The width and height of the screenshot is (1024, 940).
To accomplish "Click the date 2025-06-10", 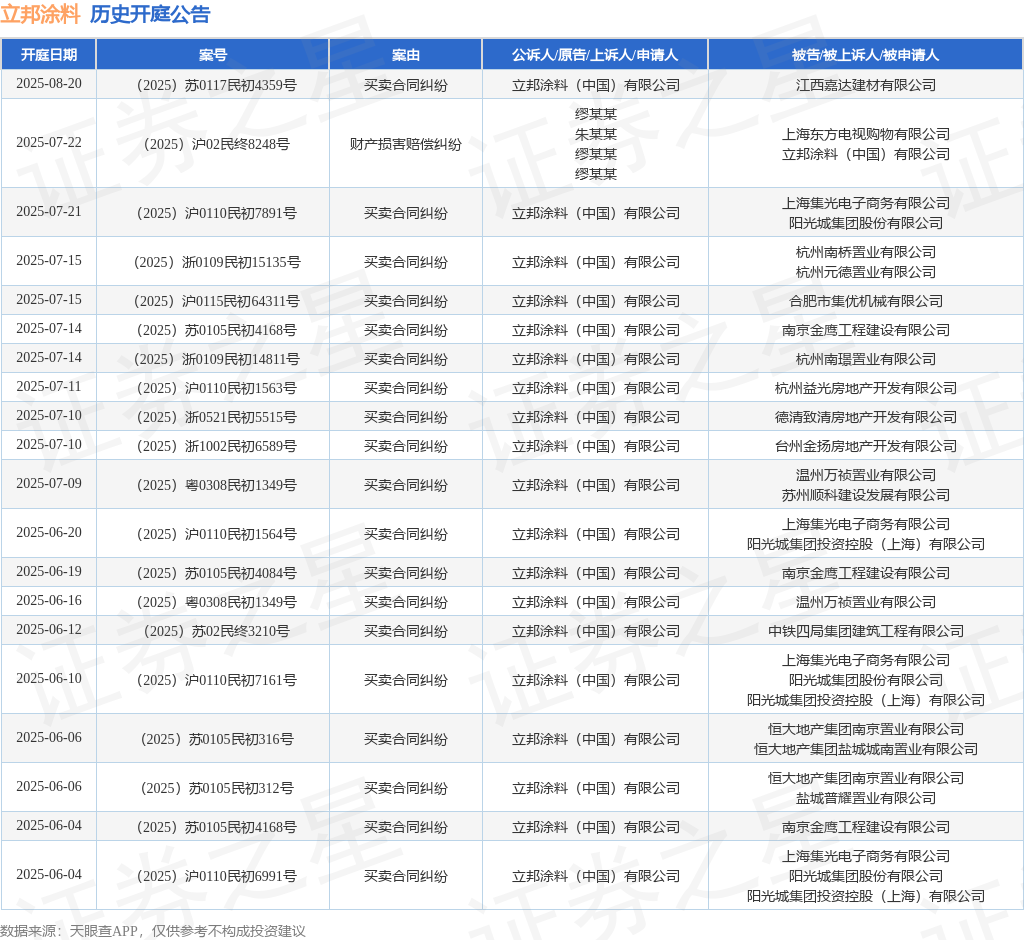I will (49, 679).
